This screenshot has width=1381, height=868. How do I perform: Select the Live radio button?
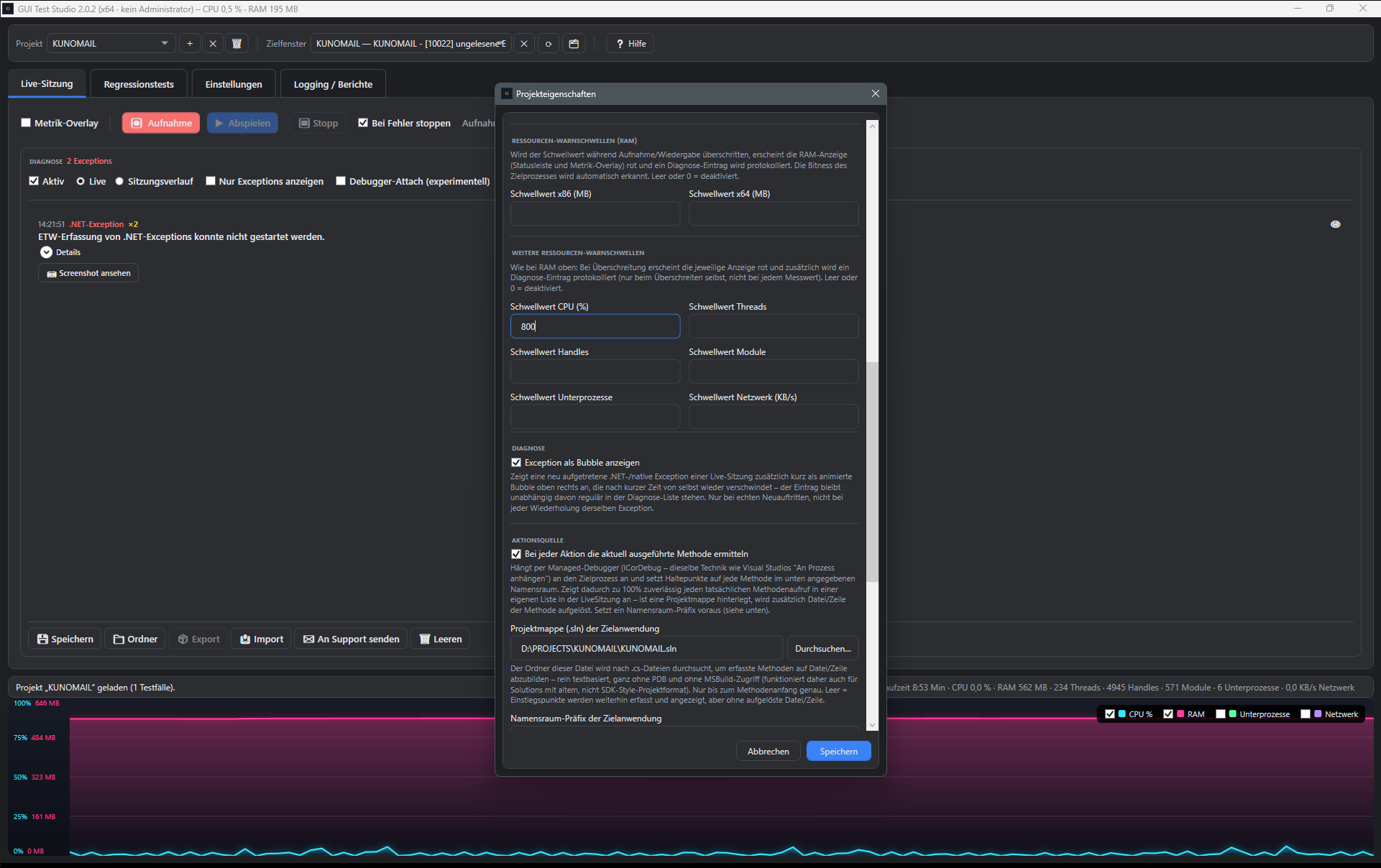(x=81, y=181)
